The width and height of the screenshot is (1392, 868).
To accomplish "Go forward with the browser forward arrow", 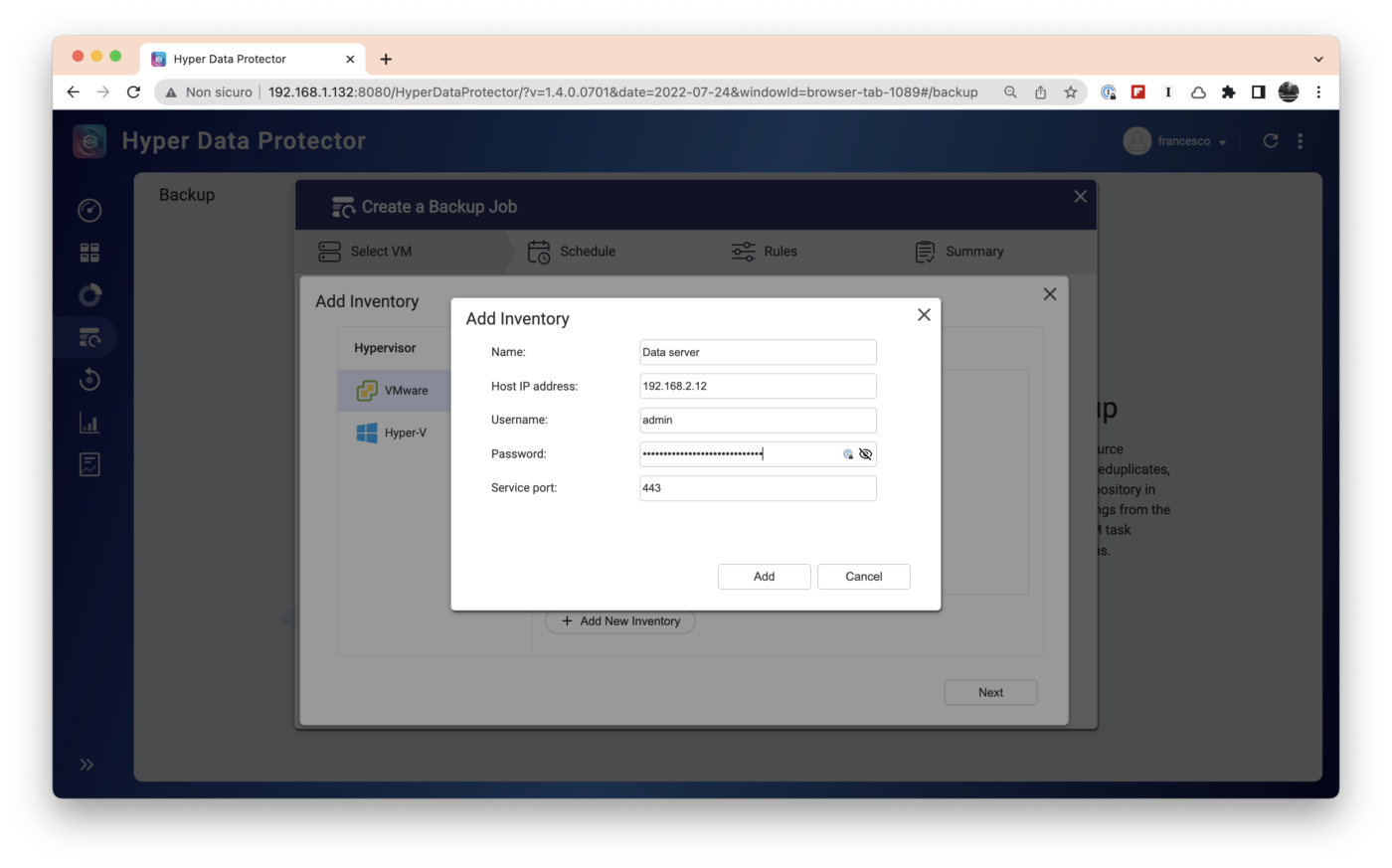I will pyautogui.click(x=103, y=92).
